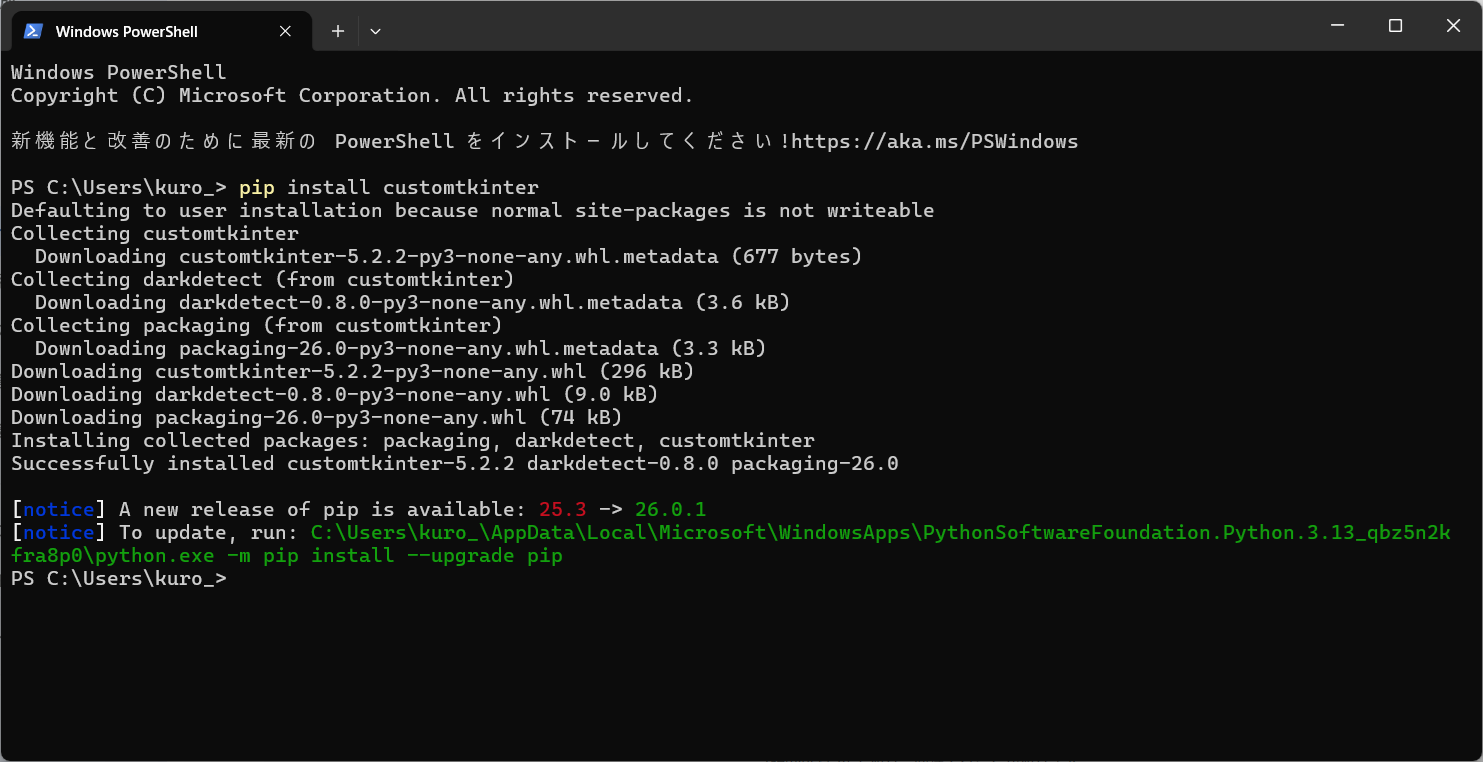Viewport: 1483px width, 762px height.
Task: Expand the new tab profile dropdown chevron
Action: 375,31
